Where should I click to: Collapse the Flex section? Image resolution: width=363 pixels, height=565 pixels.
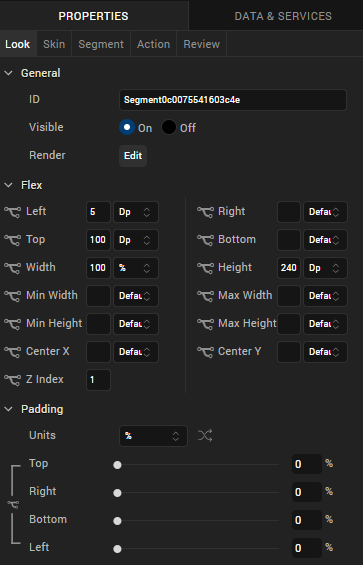click(x=8, y=185)
